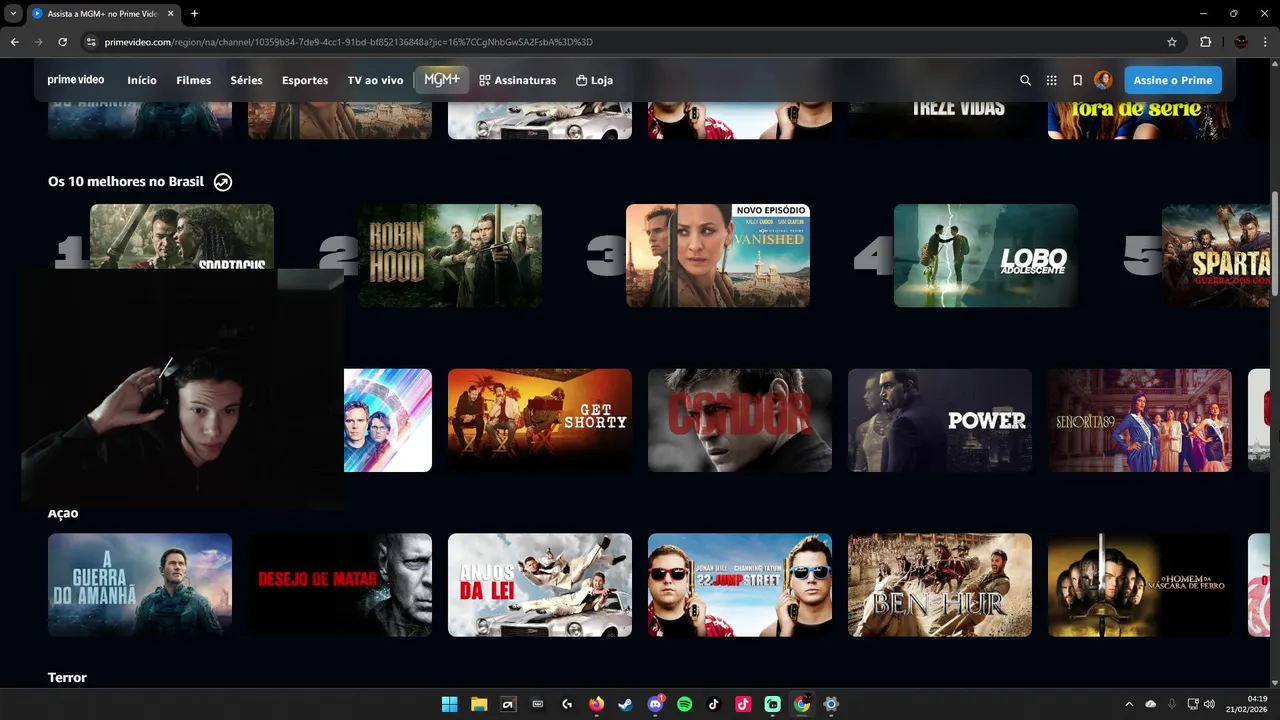Open A Guerra do Amanhã in Ação row
Screen dimensions: 1280x720
click(140, 585)
